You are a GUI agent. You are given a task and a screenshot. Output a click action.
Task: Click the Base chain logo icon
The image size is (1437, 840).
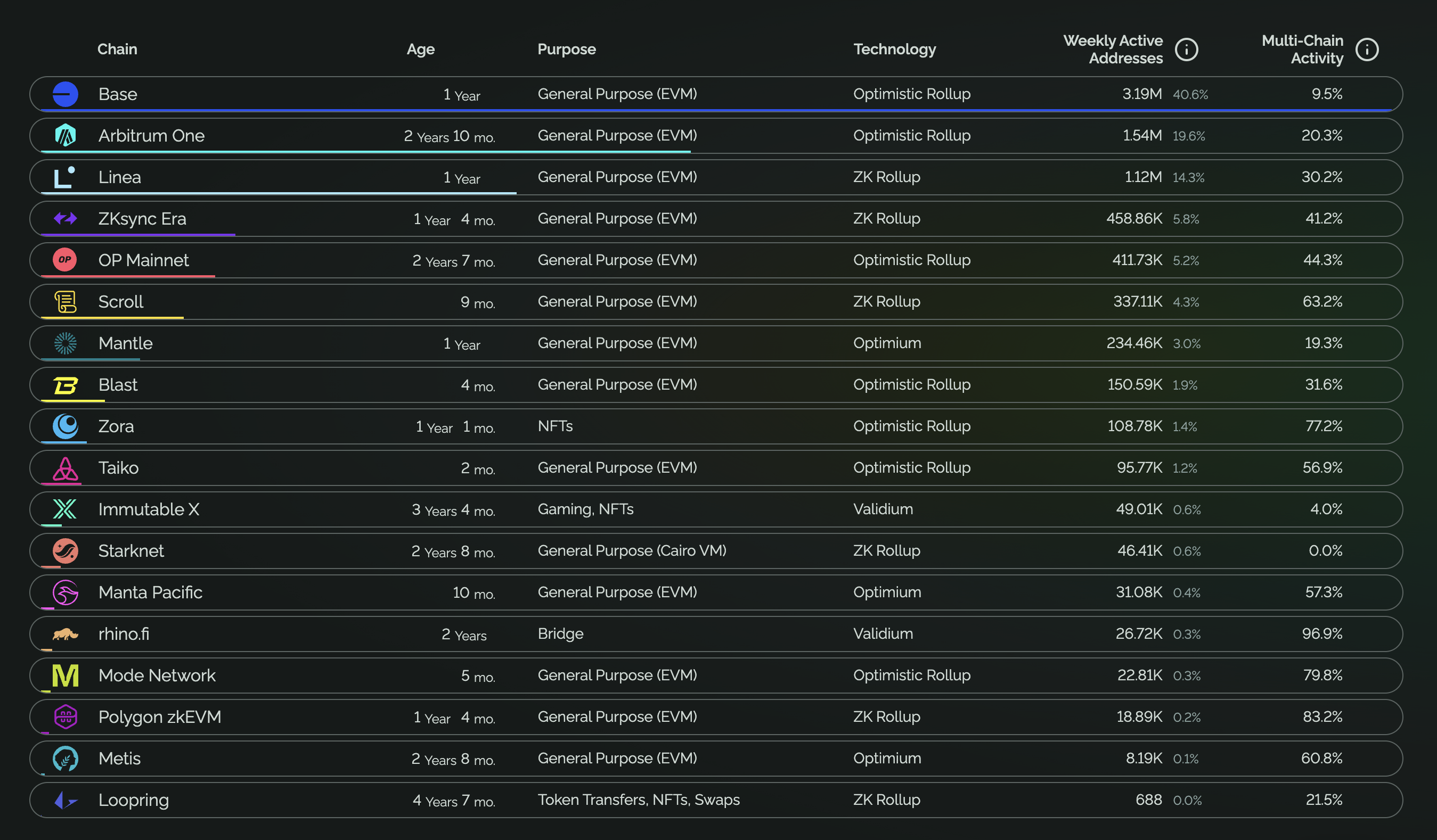pyautogui.click(x=65, y=94)
